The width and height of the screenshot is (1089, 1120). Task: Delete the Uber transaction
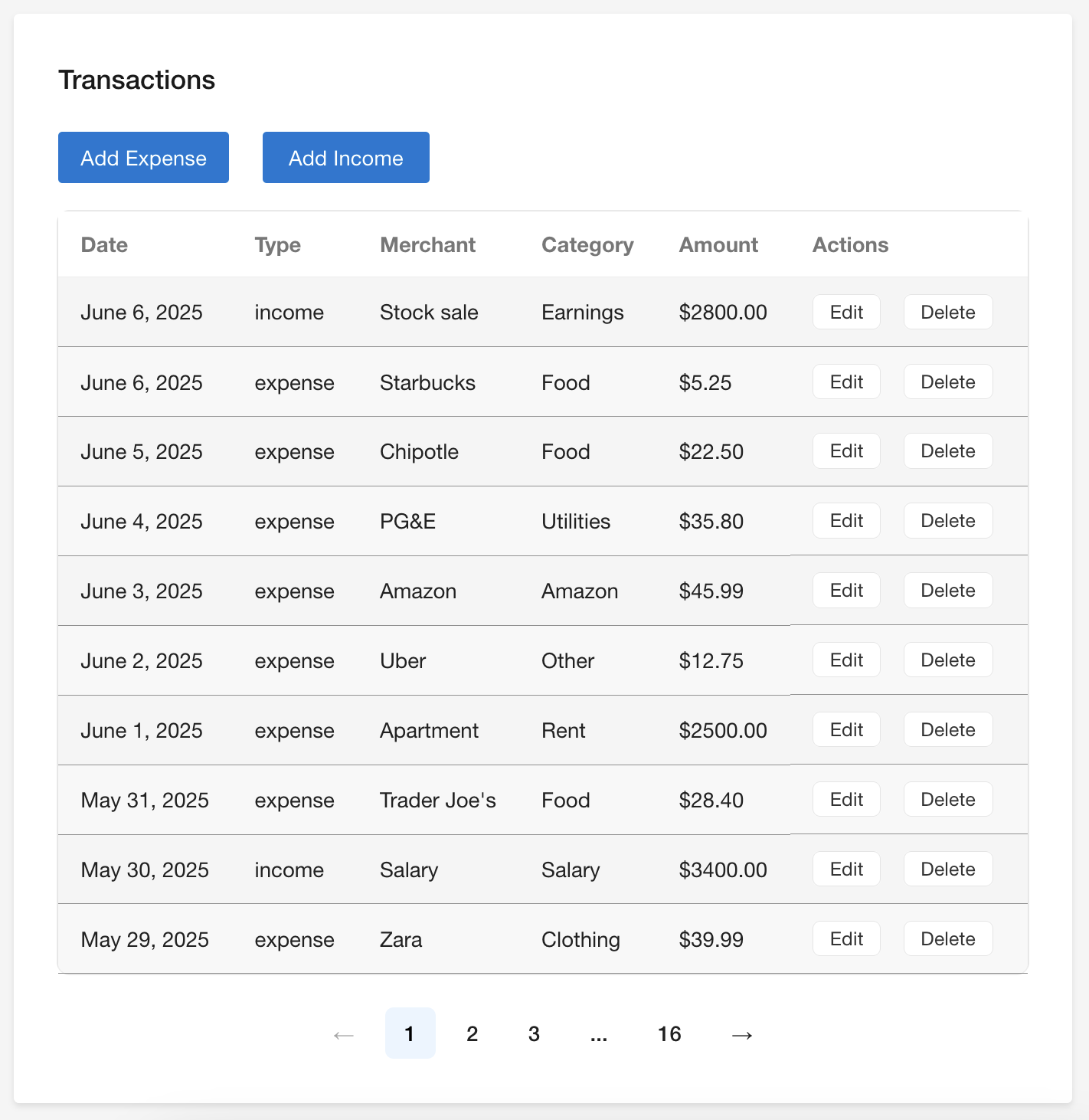[x=948, y=660]
